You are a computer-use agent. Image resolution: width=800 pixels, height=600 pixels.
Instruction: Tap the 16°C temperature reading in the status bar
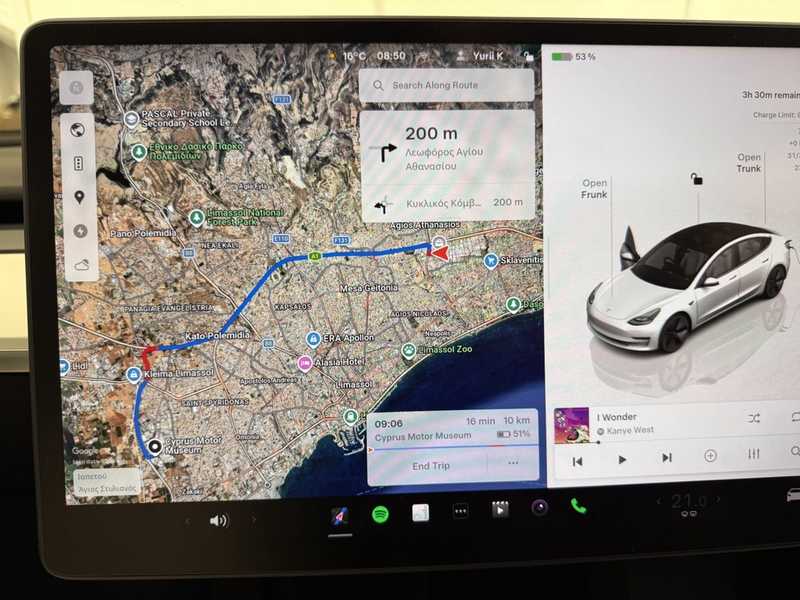[354, 56]
